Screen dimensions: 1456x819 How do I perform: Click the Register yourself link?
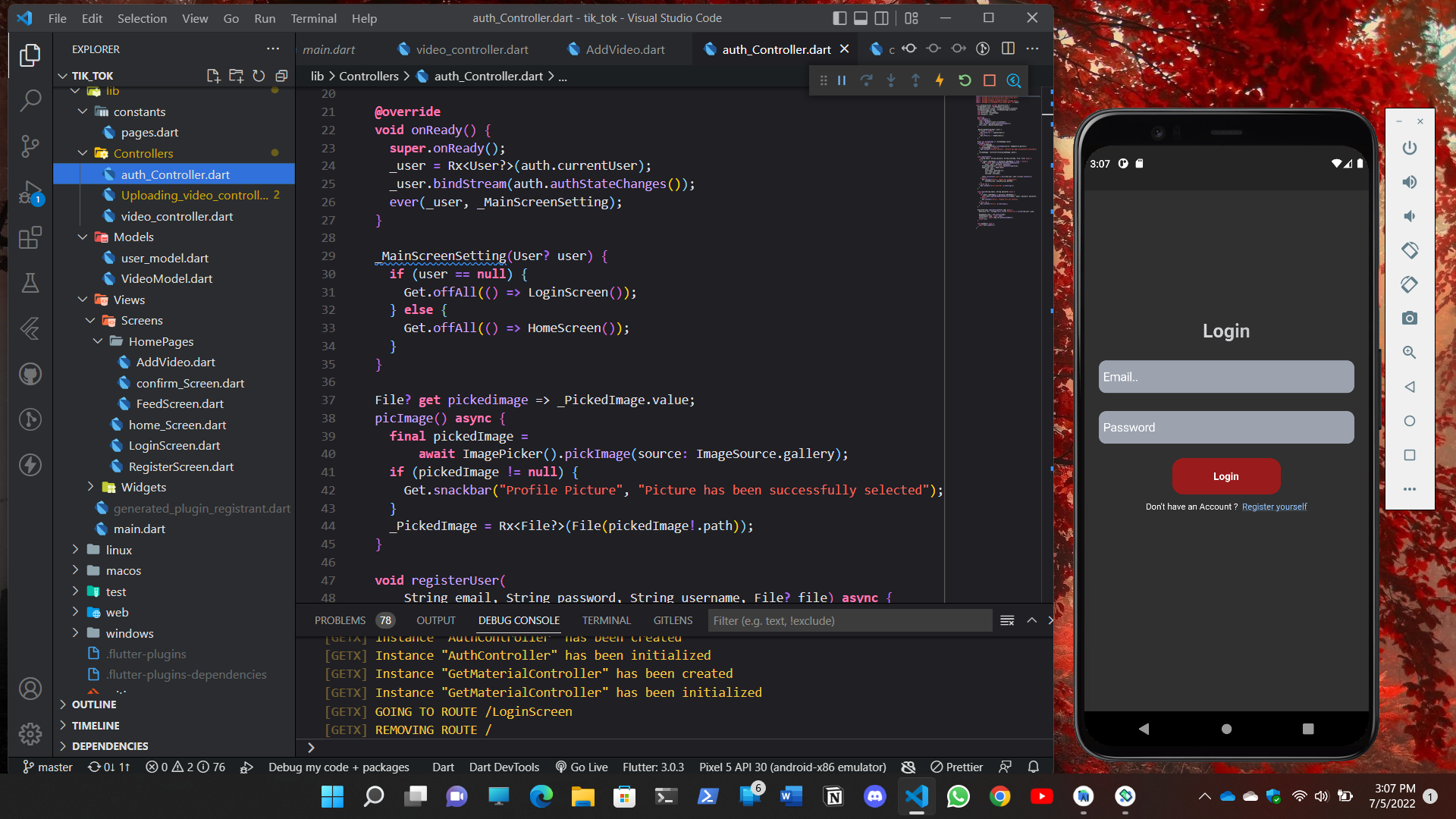click(1274, 507)
